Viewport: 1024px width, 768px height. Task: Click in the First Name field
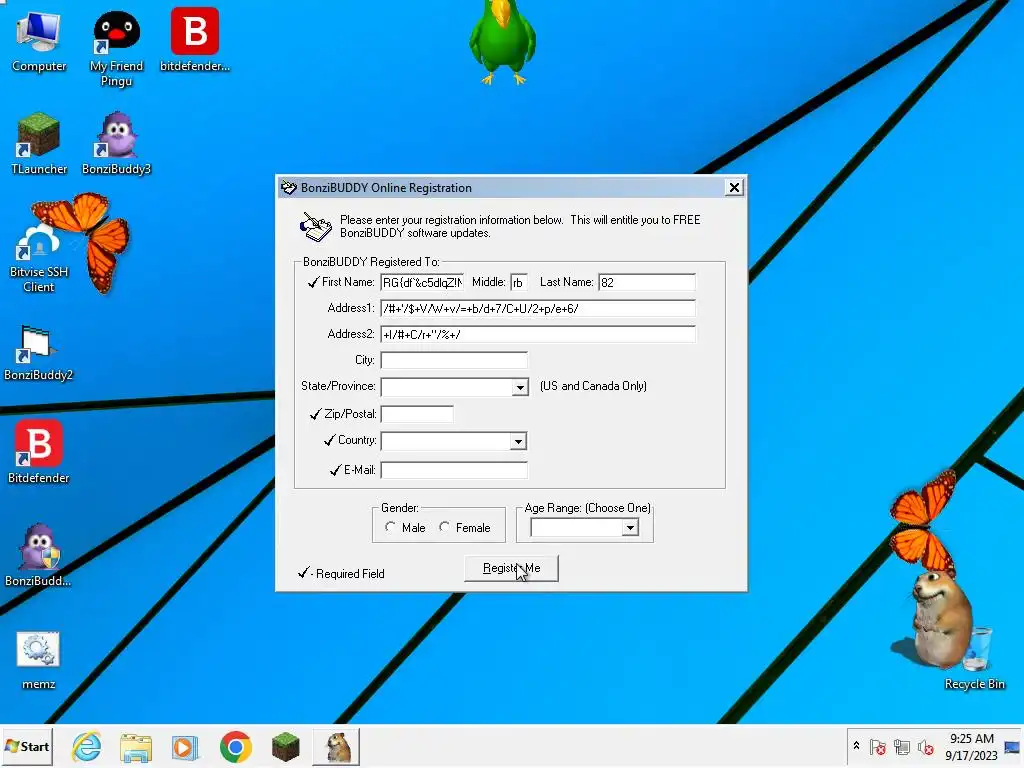(x=422, y=283)
